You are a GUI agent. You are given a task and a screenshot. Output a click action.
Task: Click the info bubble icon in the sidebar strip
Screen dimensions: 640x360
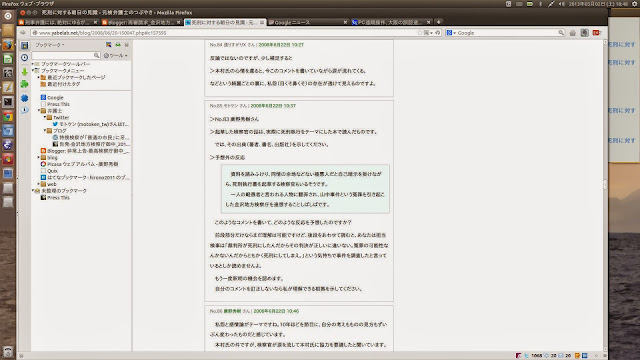click(24, 110)
